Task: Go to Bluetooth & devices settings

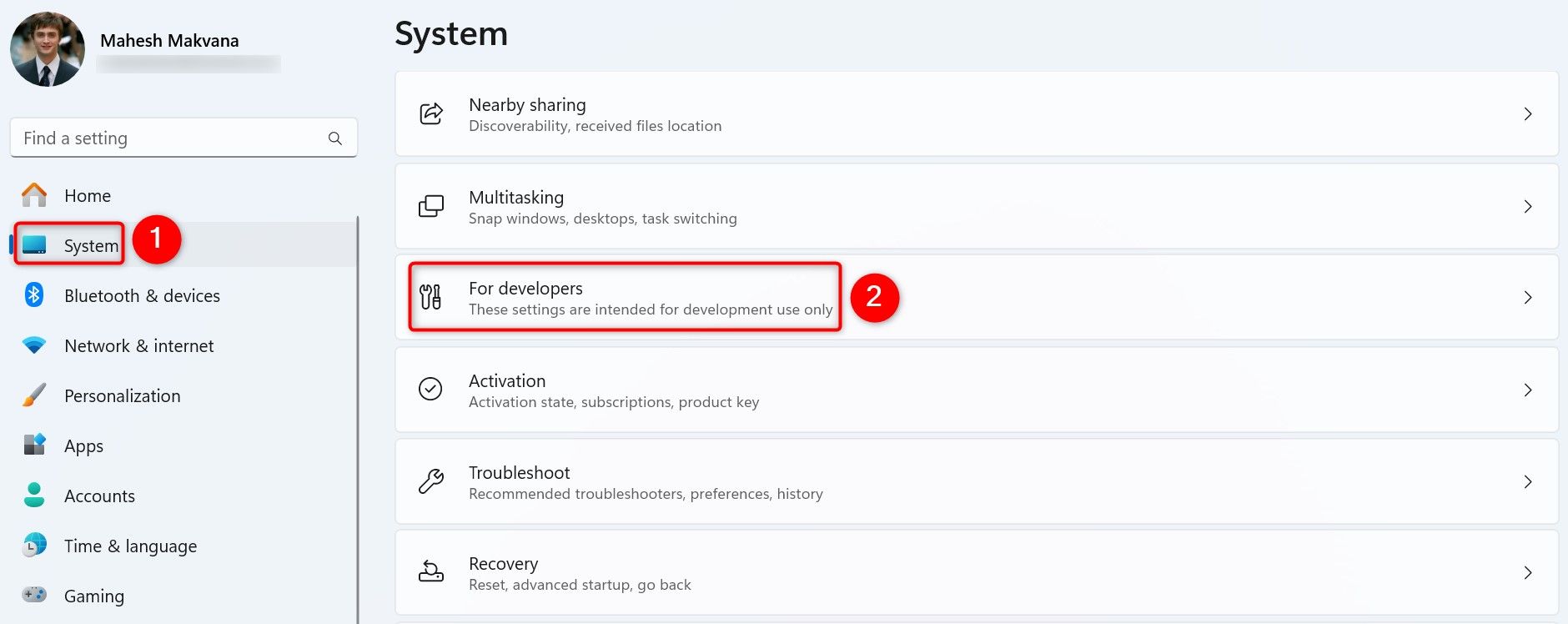Action: coord(142,295)
